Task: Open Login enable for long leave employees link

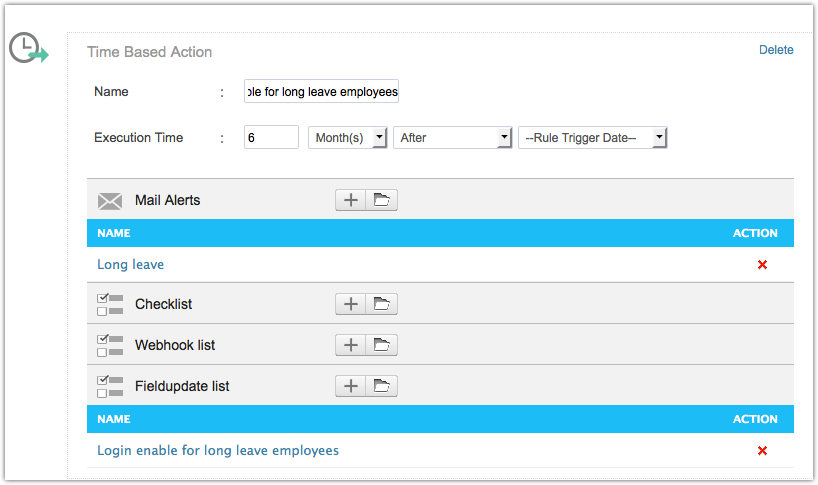Action: 218,451
